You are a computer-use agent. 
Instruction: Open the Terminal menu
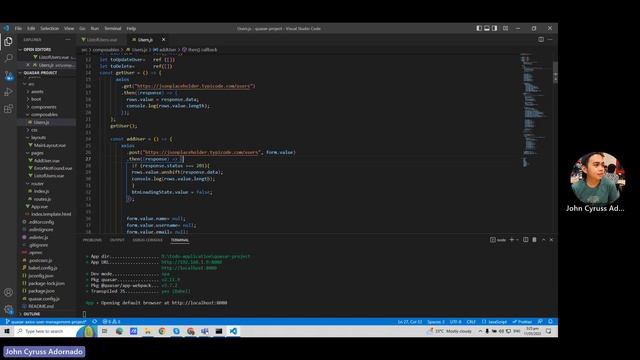tap(113, 29)
